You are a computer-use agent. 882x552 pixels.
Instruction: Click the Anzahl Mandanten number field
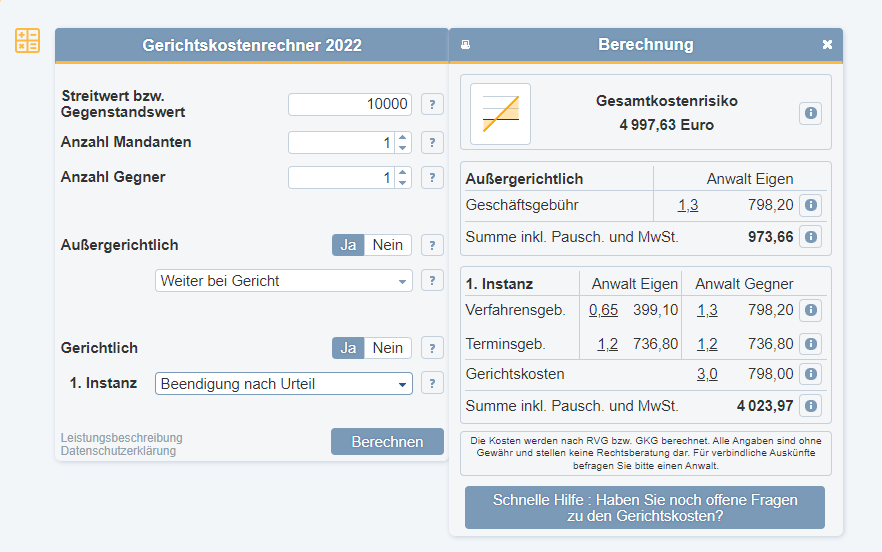pos(341,142)
